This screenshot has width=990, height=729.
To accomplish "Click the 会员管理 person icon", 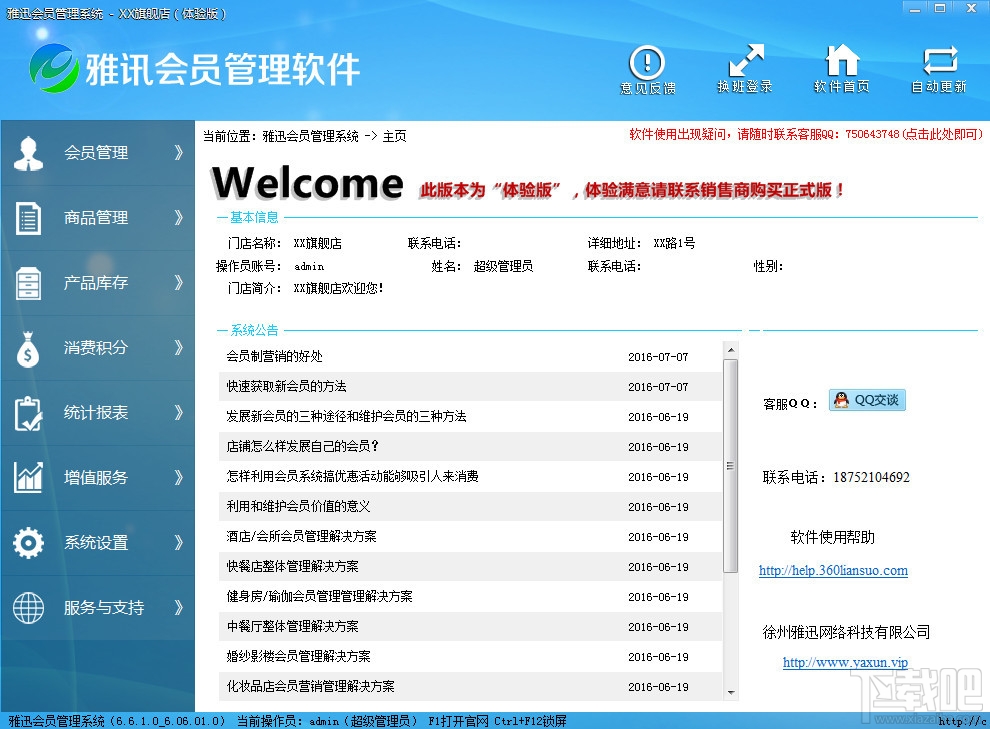I will click(x=28, y=153).
